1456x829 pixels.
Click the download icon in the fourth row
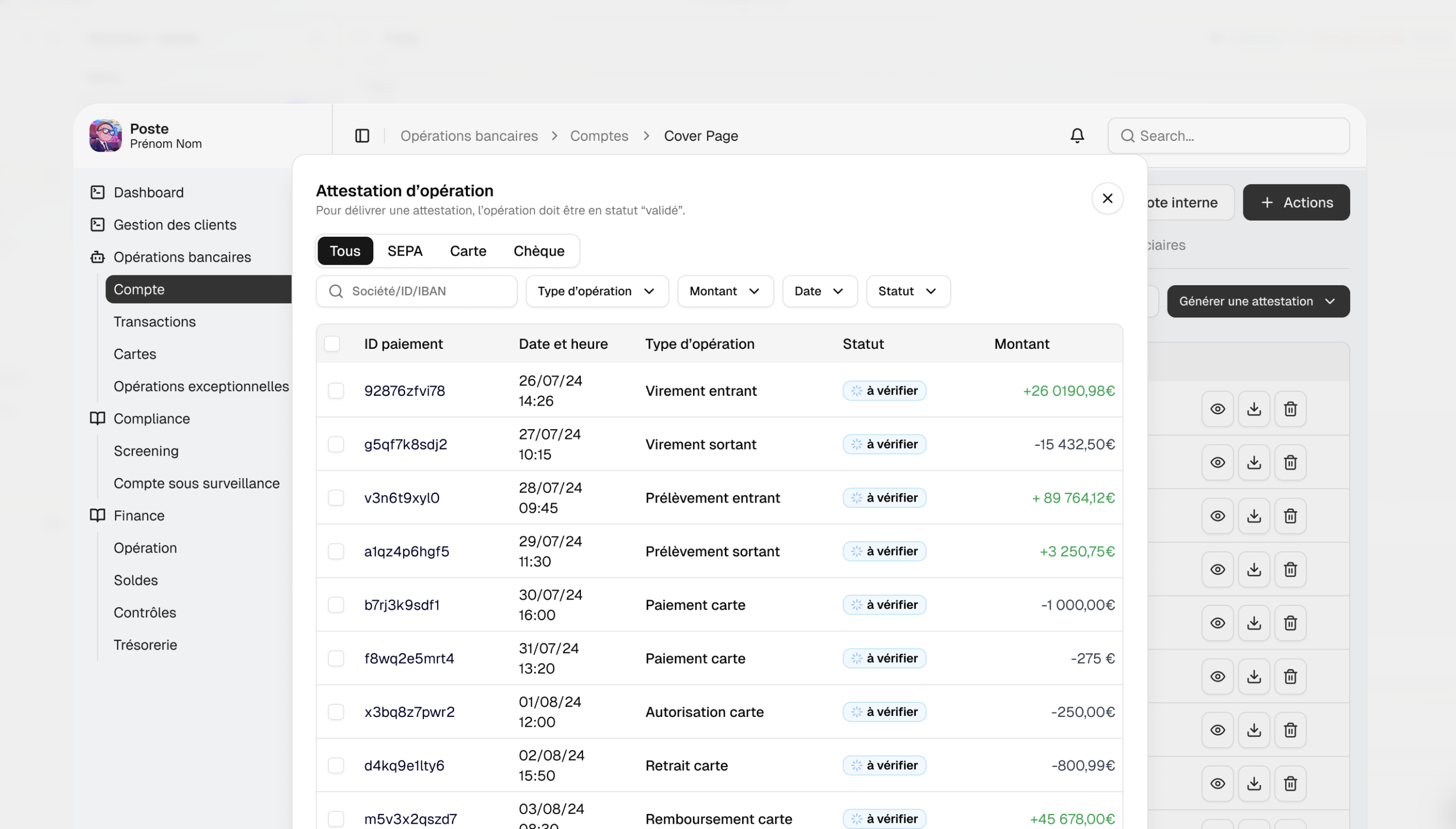(x=1254, y=569)
